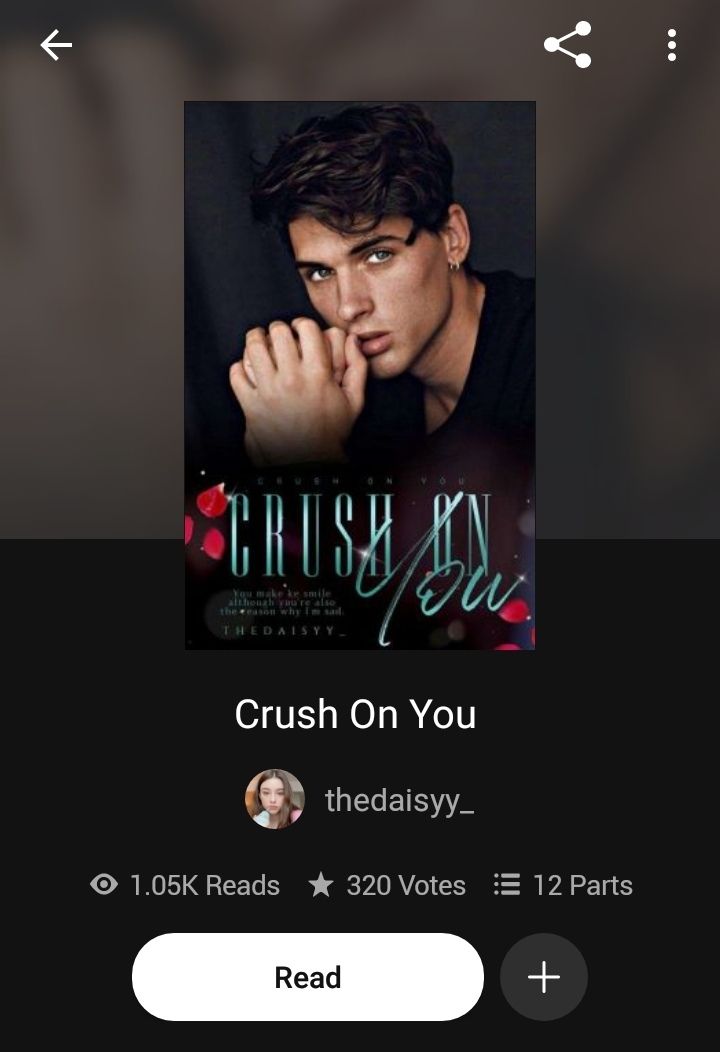Screen dimensions: 720x1052
Task: Click the THEDAISYY_ credit on cover
Action: [284, 631]
